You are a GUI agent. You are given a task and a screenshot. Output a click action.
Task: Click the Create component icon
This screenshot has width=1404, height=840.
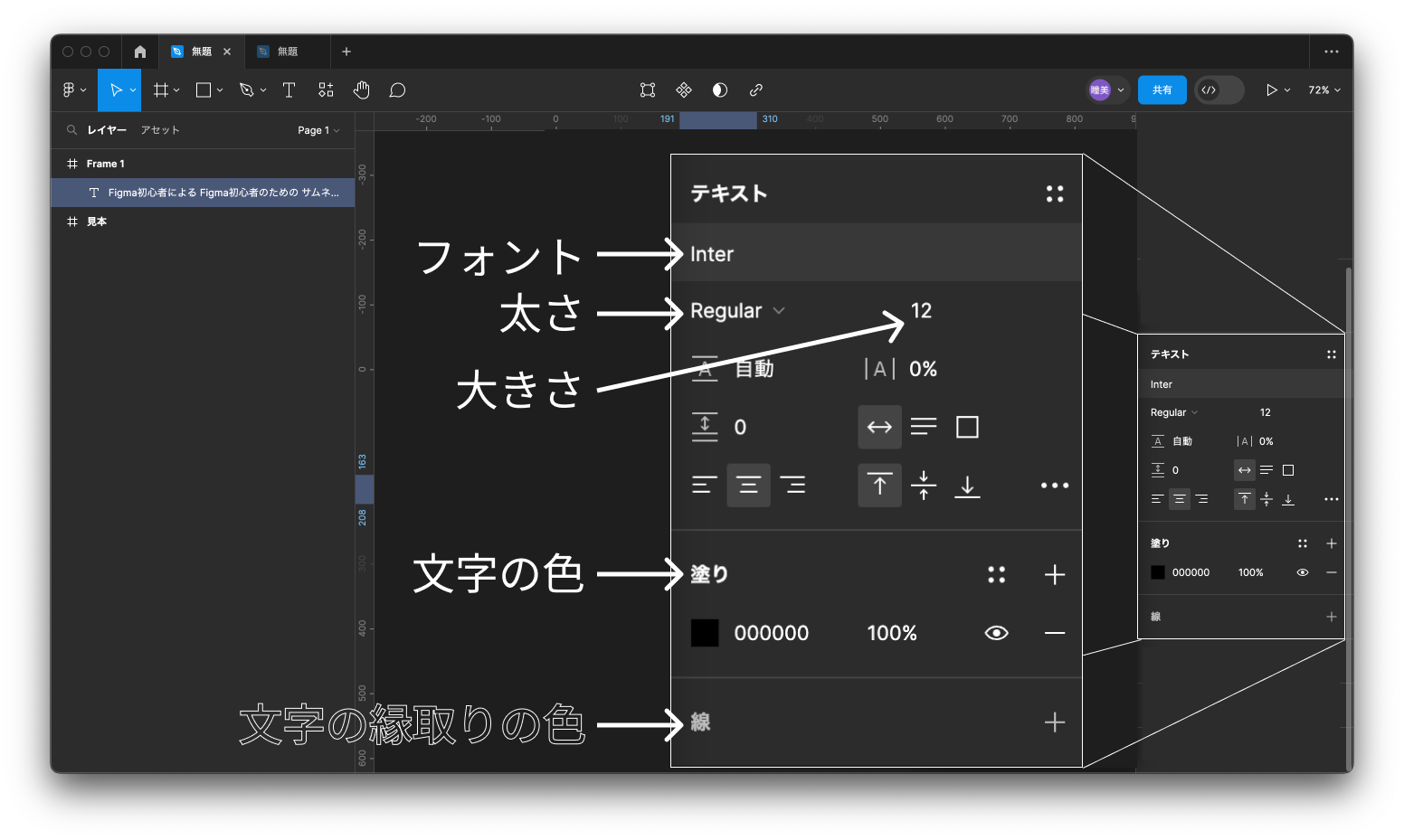(x=684, y=90)
